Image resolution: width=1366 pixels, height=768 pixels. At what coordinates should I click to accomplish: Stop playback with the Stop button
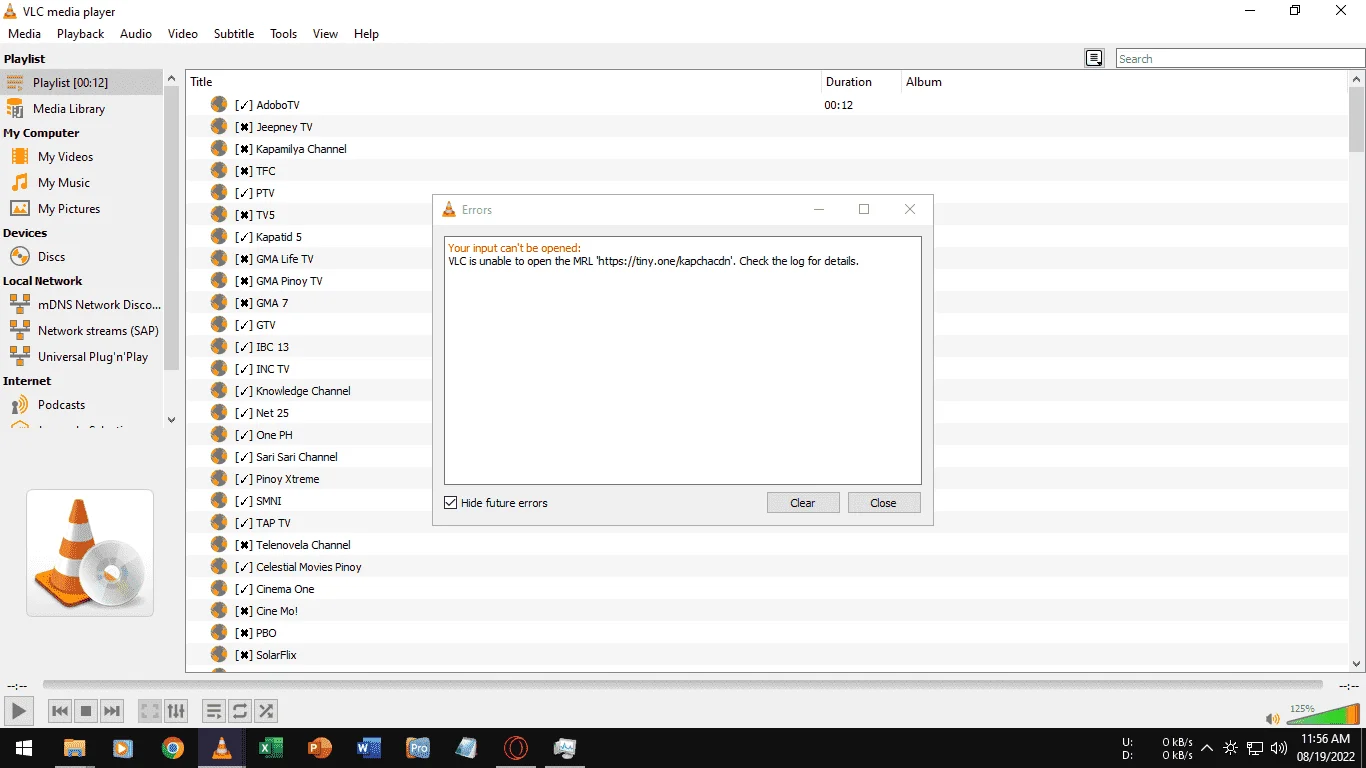pyautogui.click(x=86, y=711)
